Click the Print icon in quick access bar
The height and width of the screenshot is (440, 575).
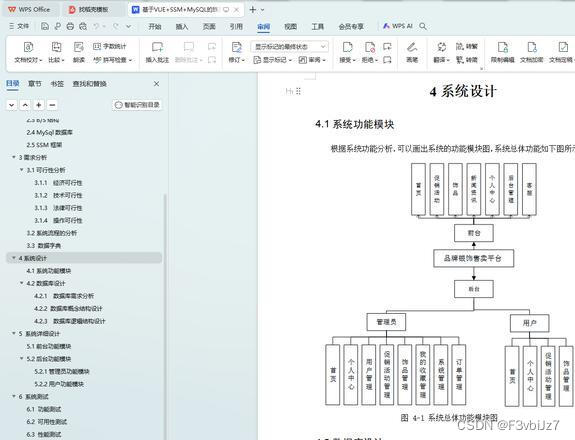pyautogui.click(x=70, y=26)
